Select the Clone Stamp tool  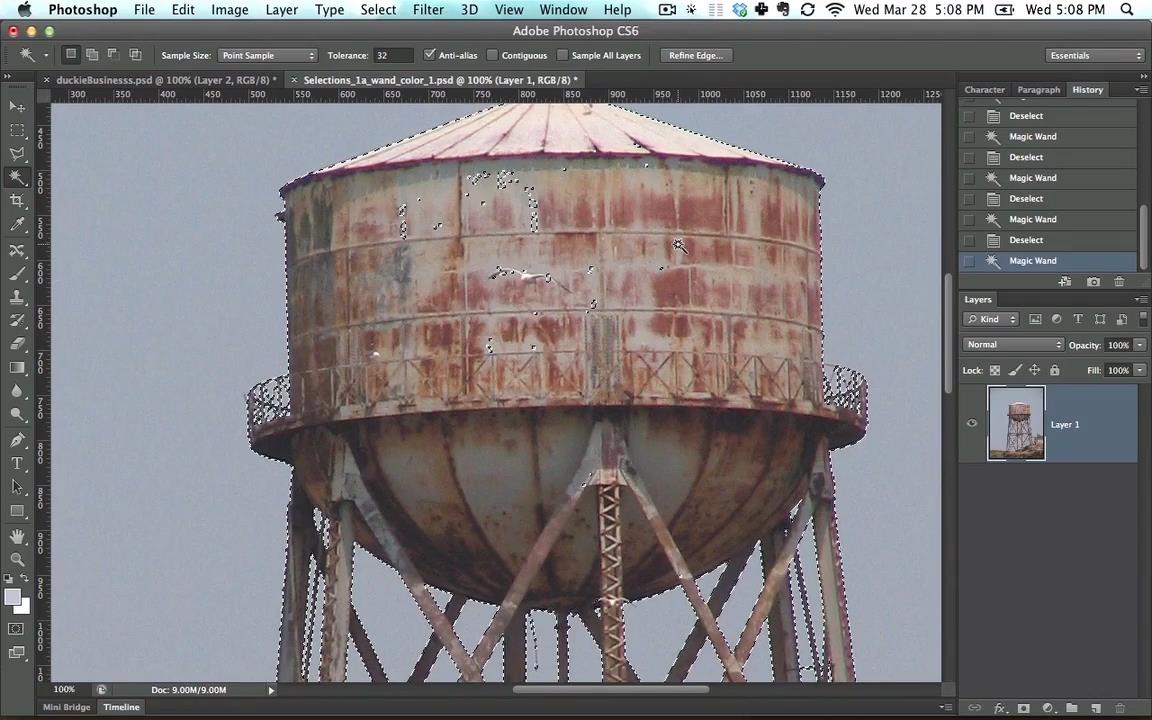(x=17, y=298)
